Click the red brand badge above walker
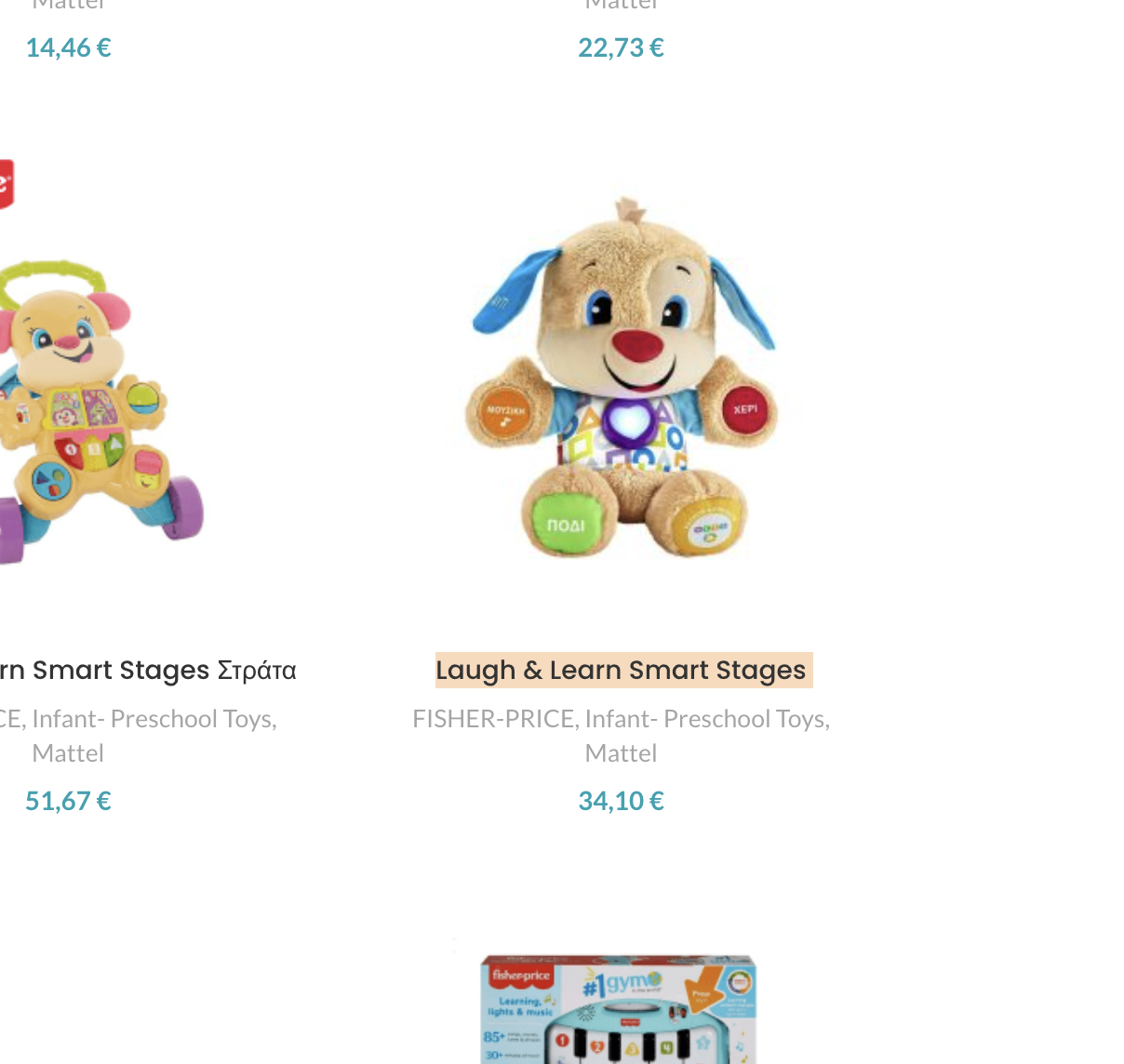This screenshot has height=1064, width=1124. pyautogui.click(x=6, y=184)
